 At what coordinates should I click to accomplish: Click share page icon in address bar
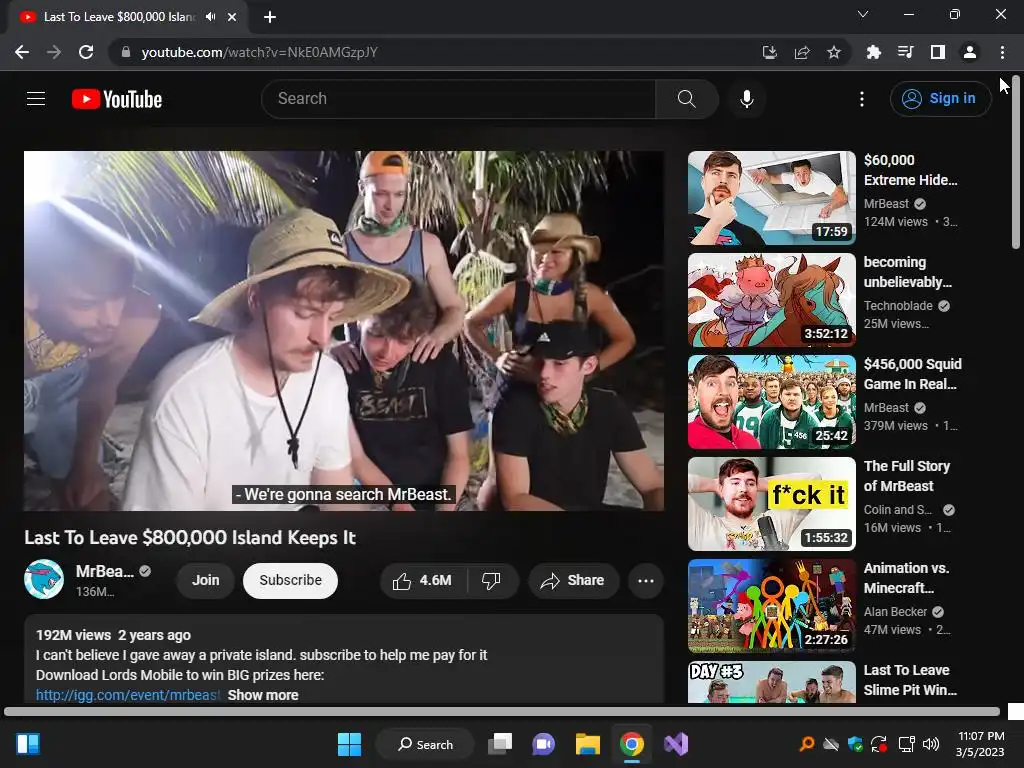point(802,52)
